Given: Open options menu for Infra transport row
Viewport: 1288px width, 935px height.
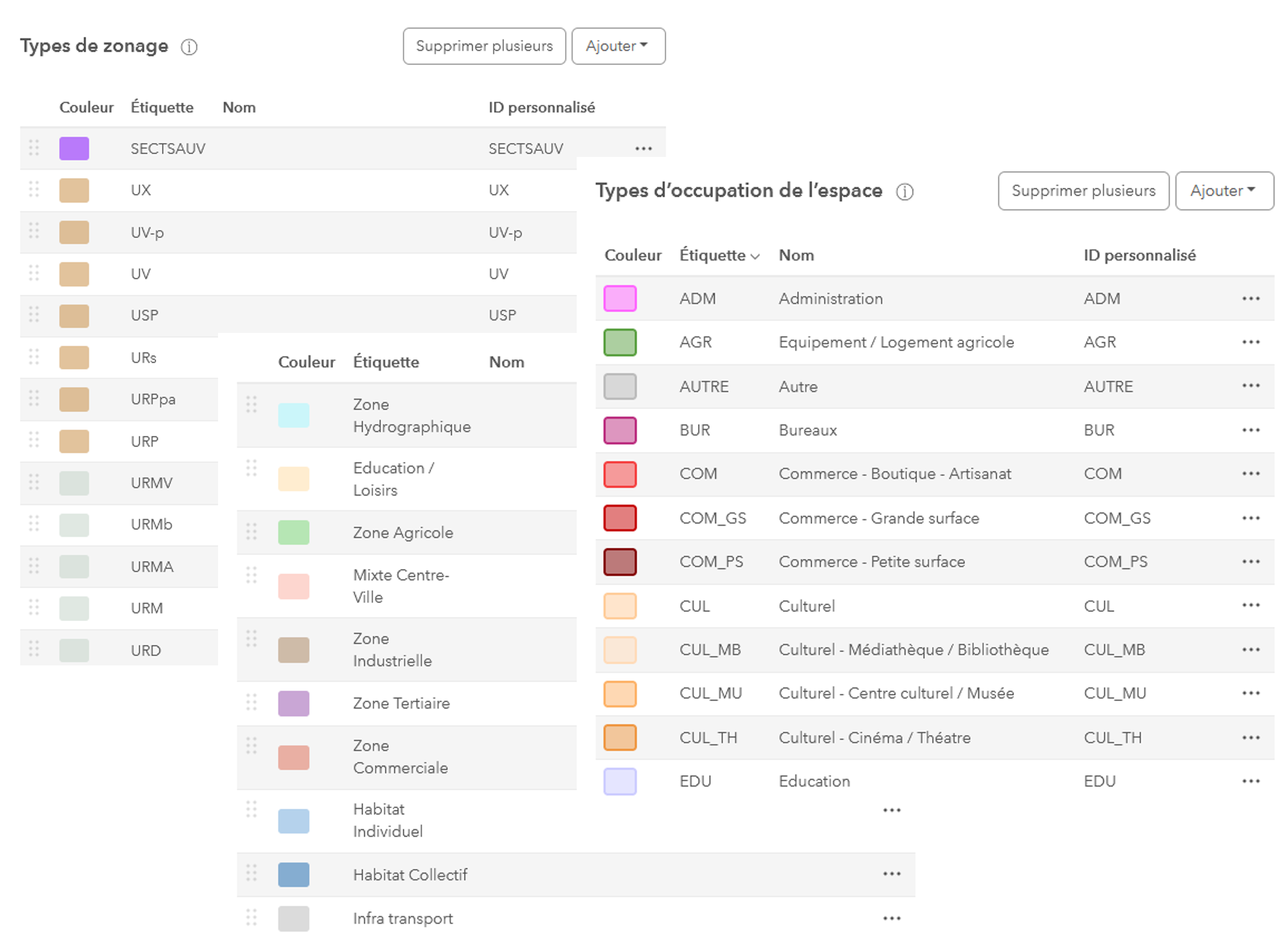Looking at the screenshot, I should [892, 918].
